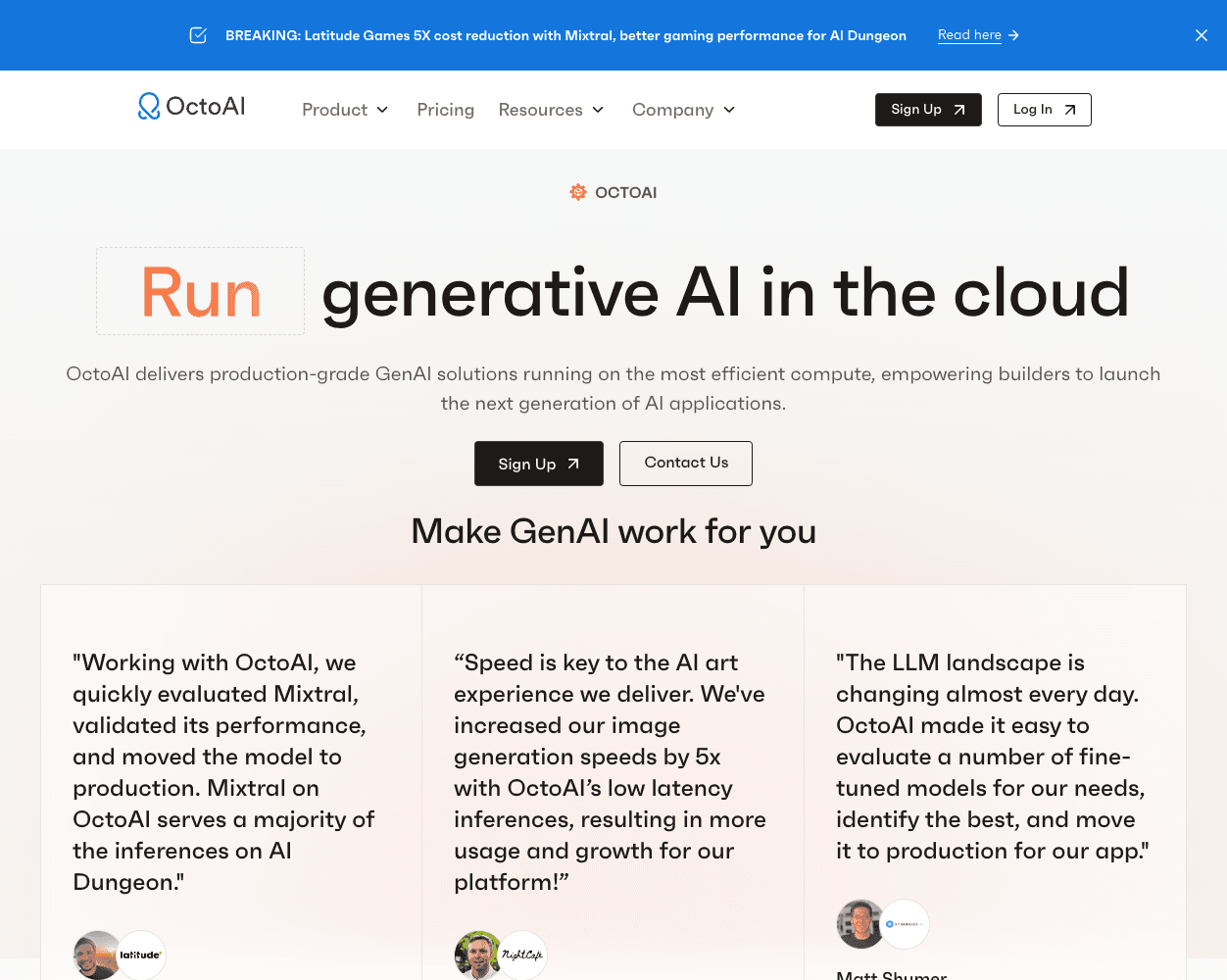Viewport: 1227px width, 980px height.
Task: Click the orange Run word in the headline
Action: coord(201,292)
